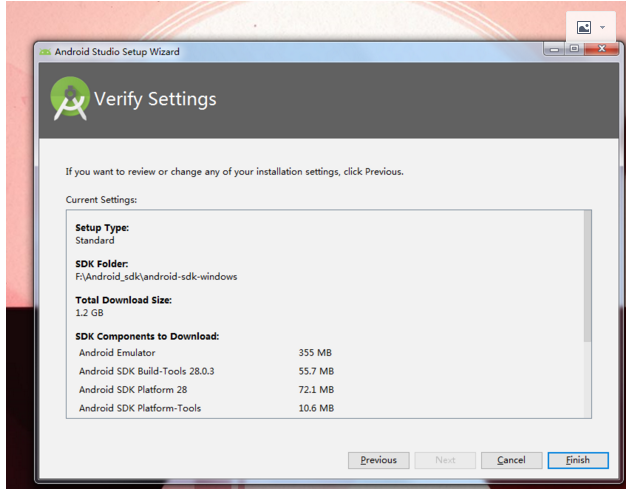This screenshot has height=490, width=627.
Task: Click the Cancel button
Action: pos(511,460)
